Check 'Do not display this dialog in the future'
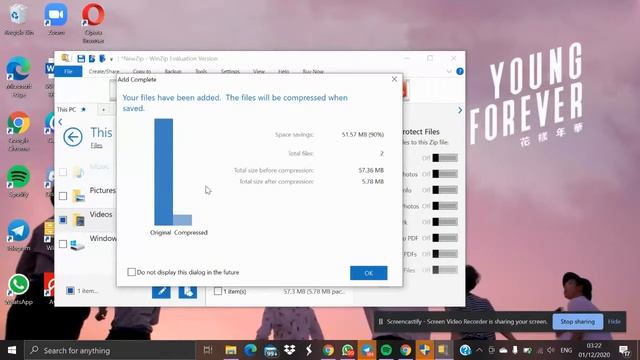The image size is (640, 360). tap(131, 272)
